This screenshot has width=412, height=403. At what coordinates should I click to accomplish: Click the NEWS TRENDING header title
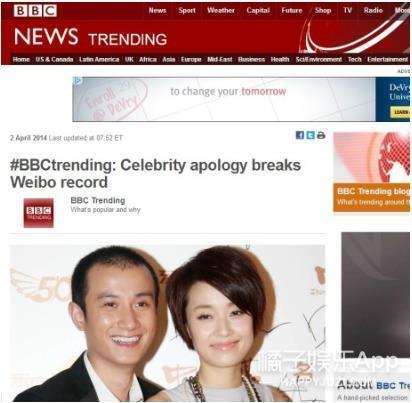pos(90,37)
